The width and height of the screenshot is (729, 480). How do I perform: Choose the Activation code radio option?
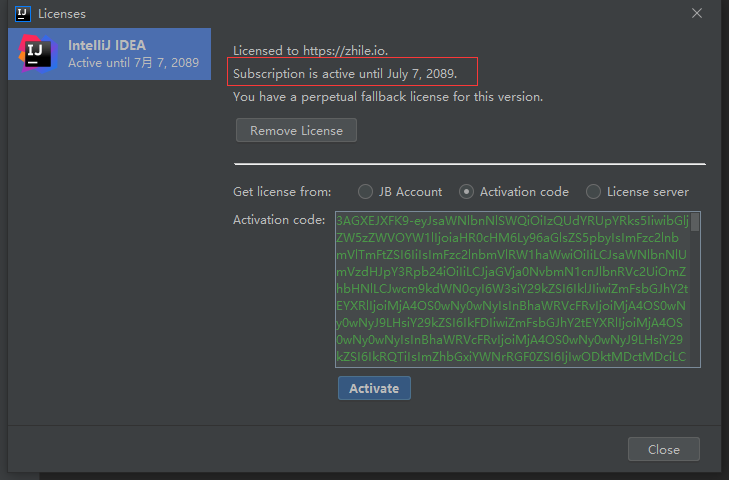(467, 192)
